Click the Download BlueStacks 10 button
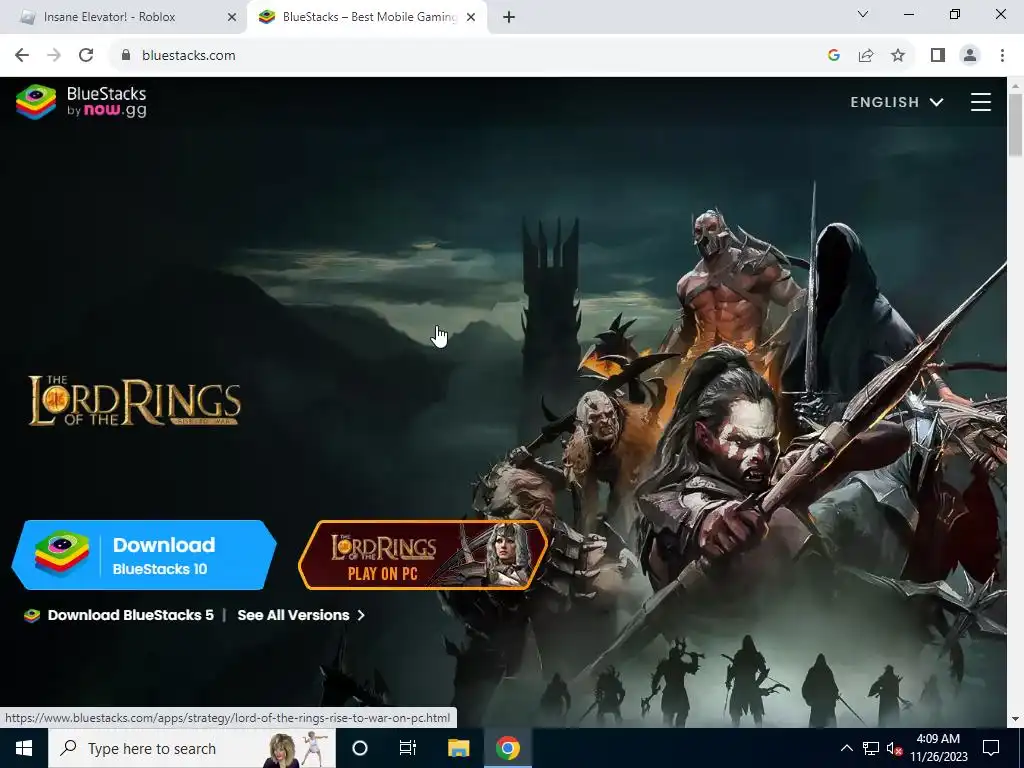Image resolution: width=1024 pixels, height=768 pixels. pyautogui.click(x=144, y=555)
